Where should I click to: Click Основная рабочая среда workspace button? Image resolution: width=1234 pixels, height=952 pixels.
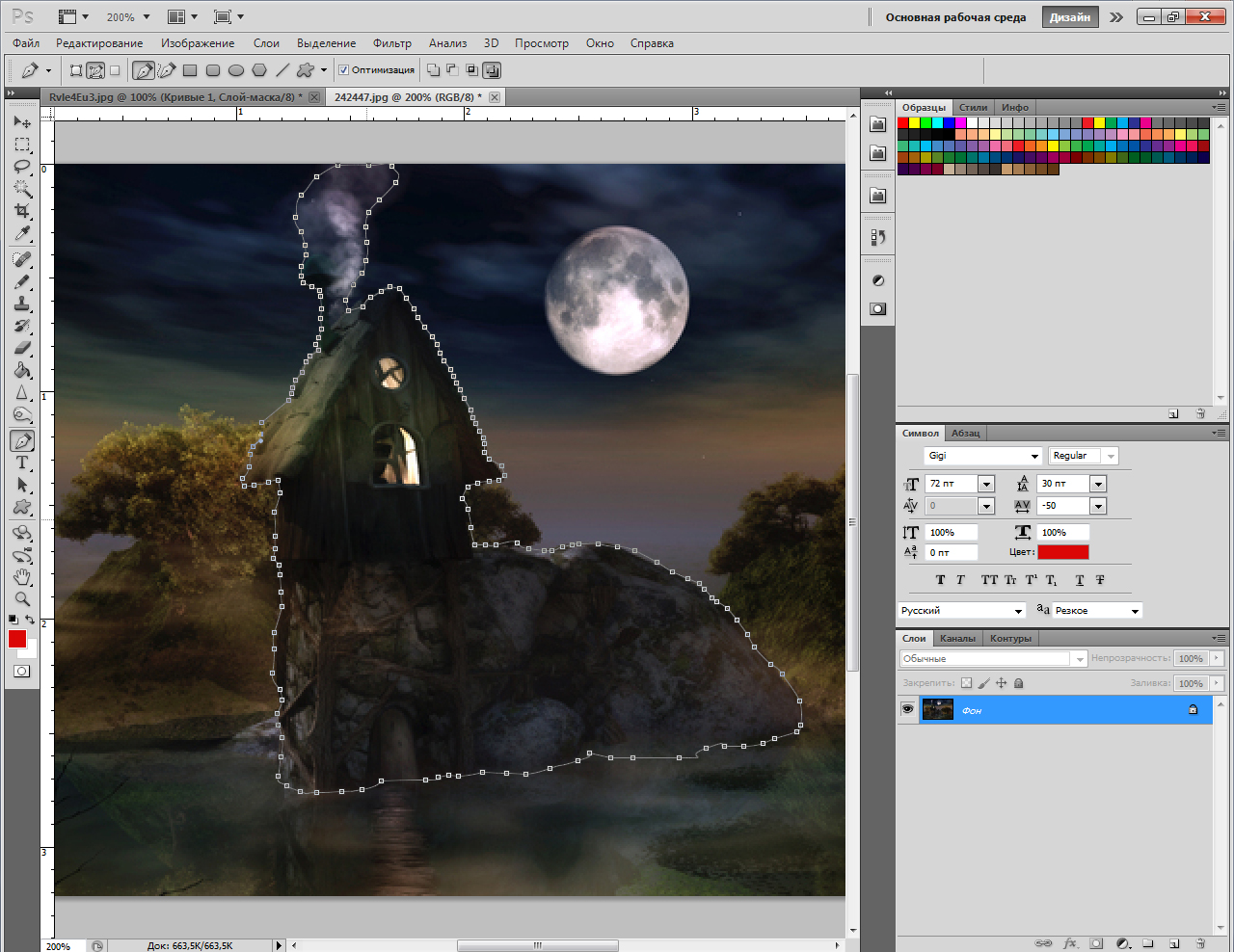[x=955, y=17]
